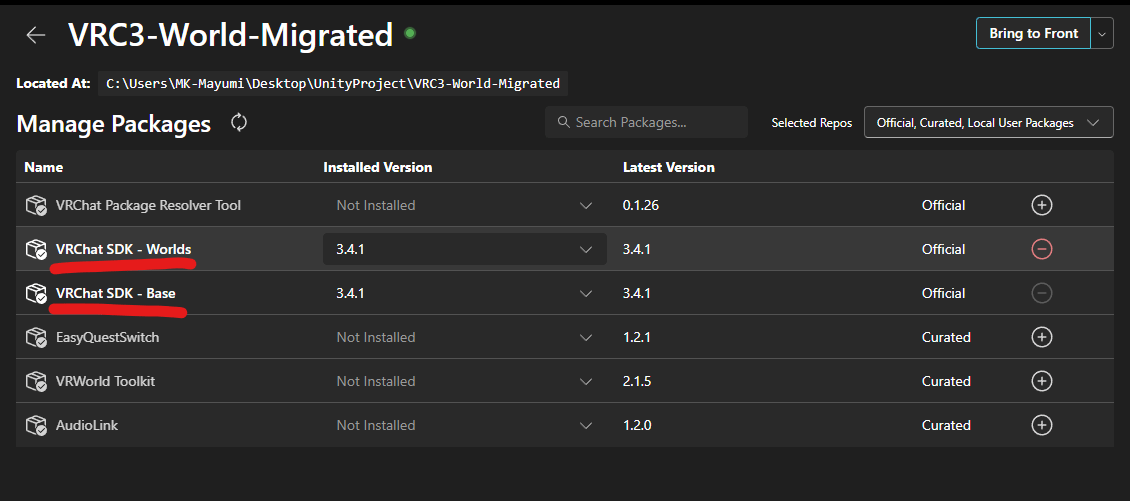Click the Bring to Front button
Screen dimensions: 1130x501
click(x=1033, y=33)
